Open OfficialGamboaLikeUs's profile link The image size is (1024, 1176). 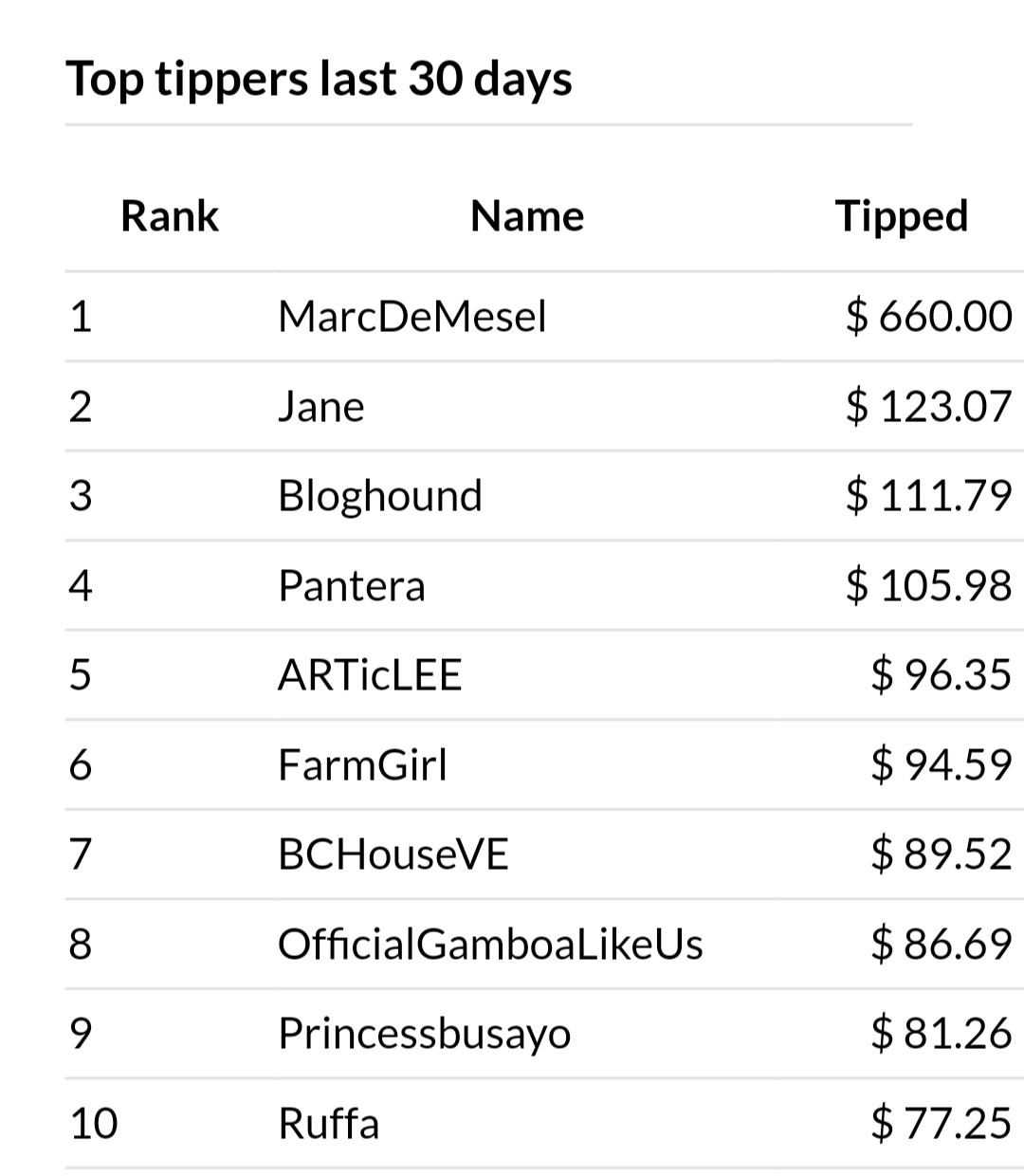coord(490,944)
